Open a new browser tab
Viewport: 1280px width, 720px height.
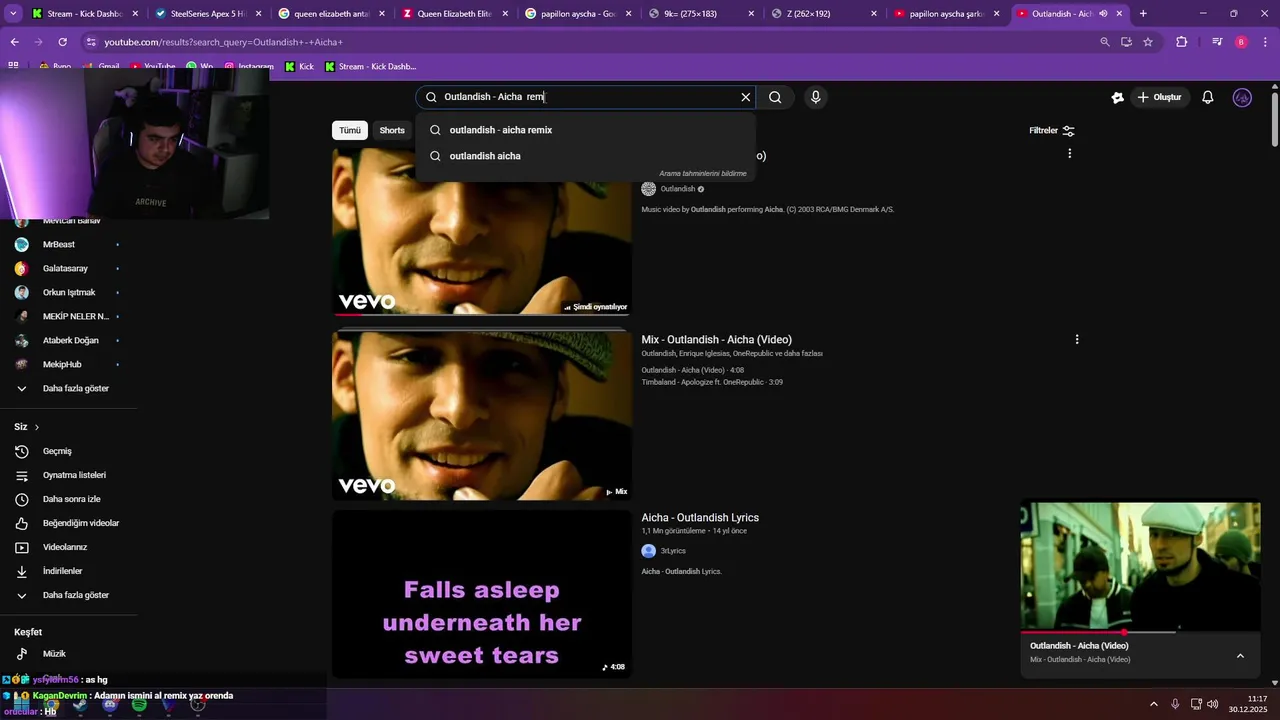pos(1143,14)
